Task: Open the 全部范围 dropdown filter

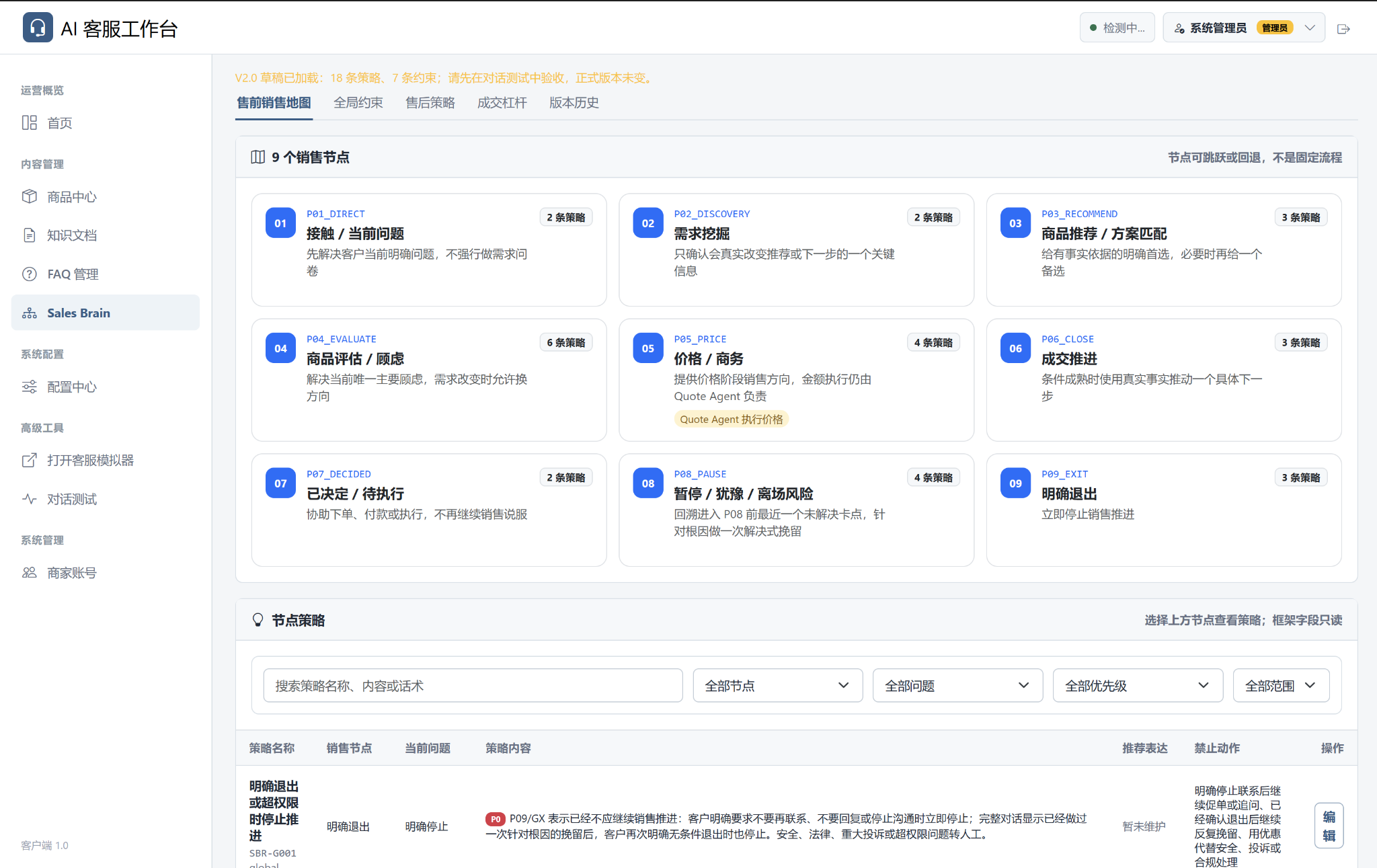Action: (x=1281, y=685)
